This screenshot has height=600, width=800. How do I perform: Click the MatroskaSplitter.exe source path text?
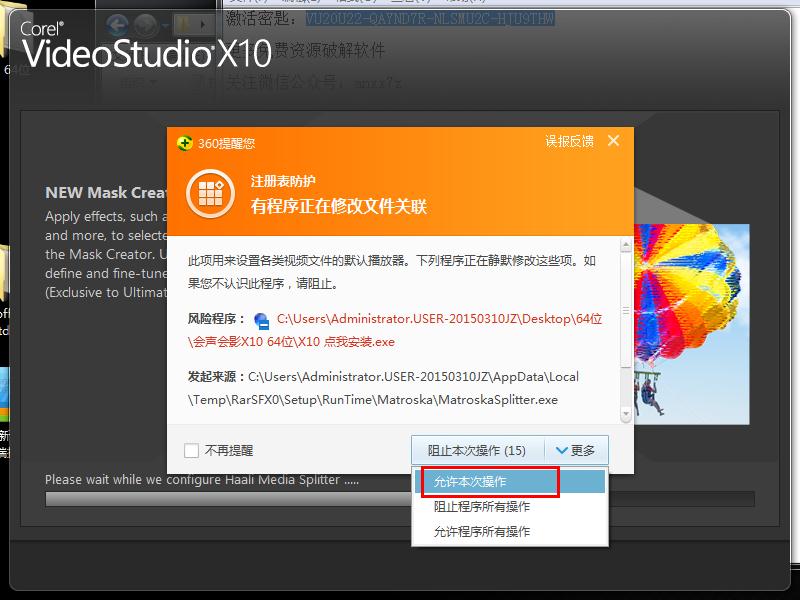tap(383, 388)
